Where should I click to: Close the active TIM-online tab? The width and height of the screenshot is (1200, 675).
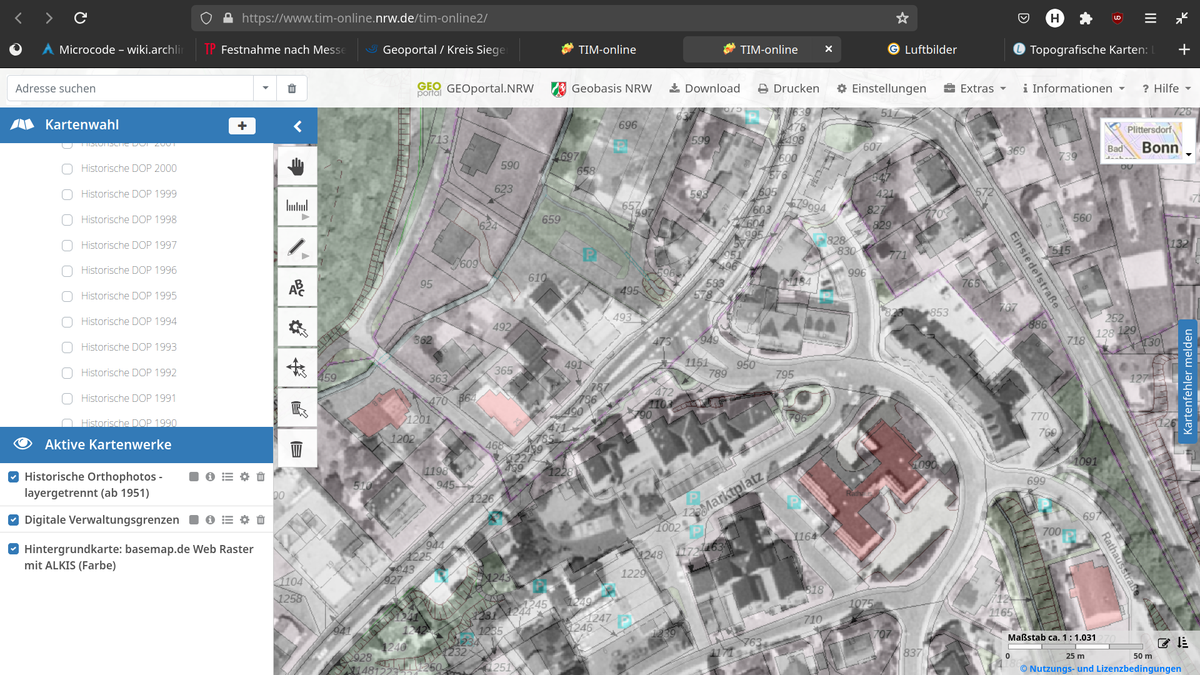(x=828, y=49)
